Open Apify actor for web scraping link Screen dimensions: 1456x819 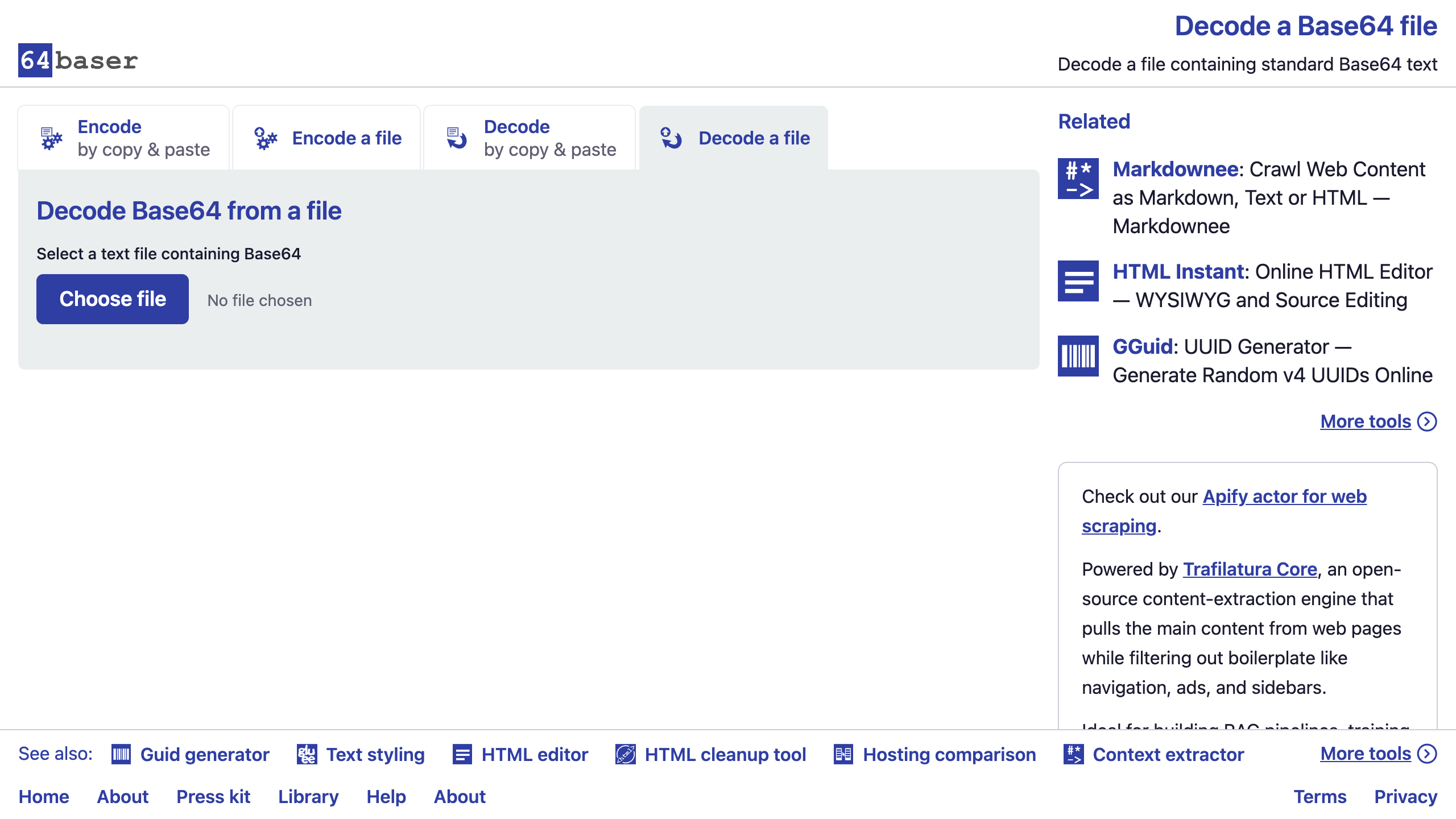(1224, 511)
